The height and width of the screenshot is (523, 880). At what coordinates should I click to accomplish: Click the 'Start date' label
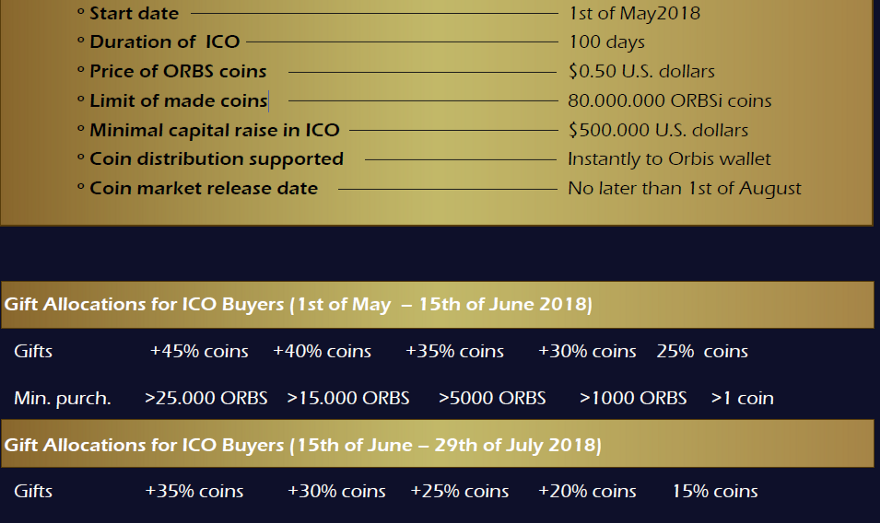(x=134, y=14)
